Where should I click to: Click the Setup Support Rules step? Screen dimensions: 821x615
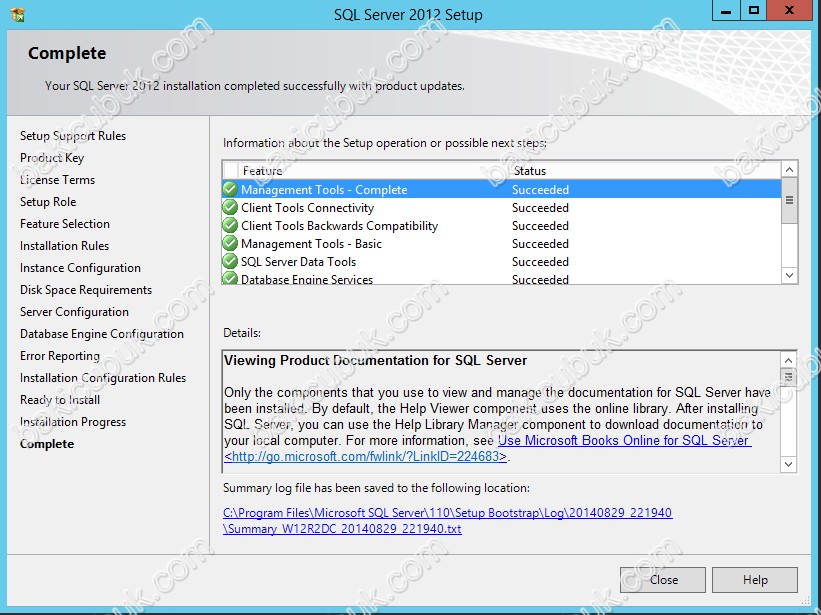(x=73, y=136)
